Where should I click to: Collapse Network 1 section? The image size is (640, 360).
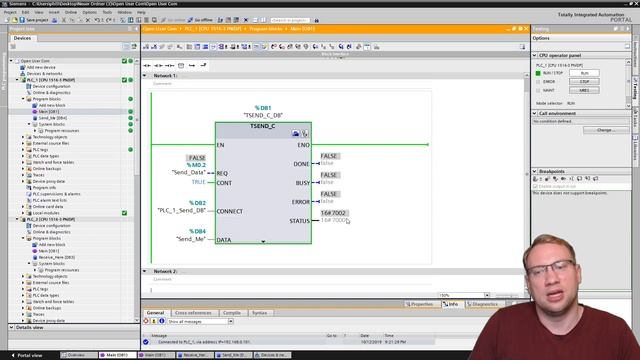(x=144, y=76)
